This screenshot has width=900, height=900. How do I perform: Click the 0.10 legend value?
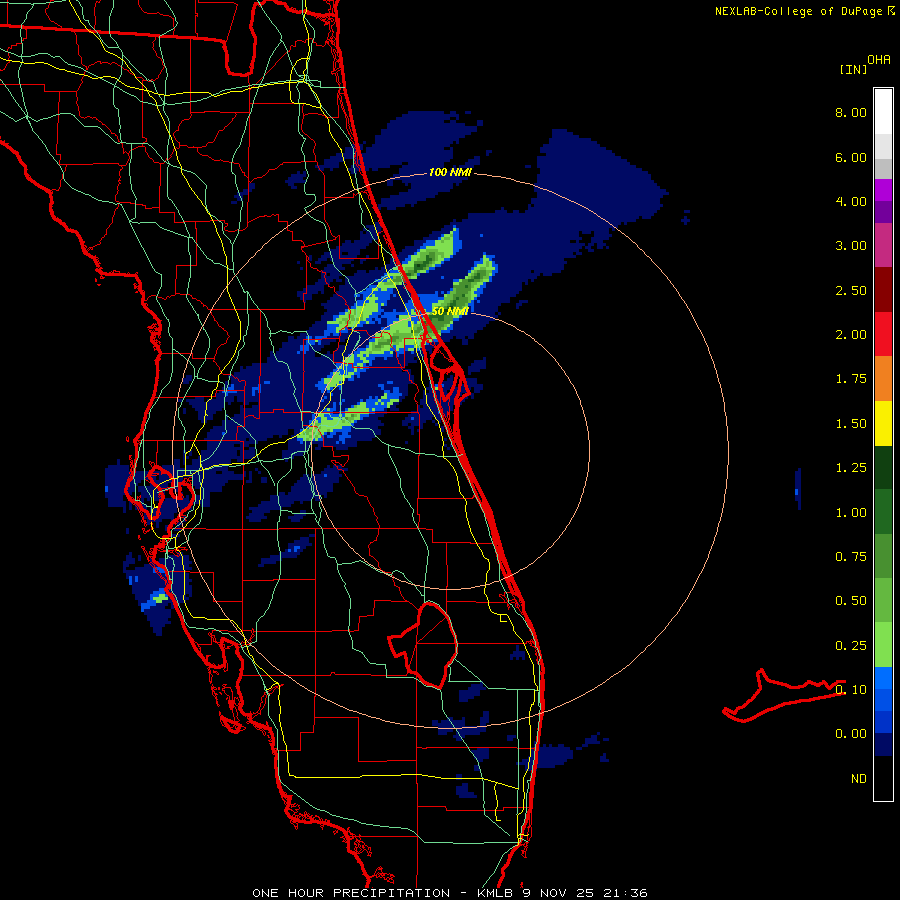851,690
